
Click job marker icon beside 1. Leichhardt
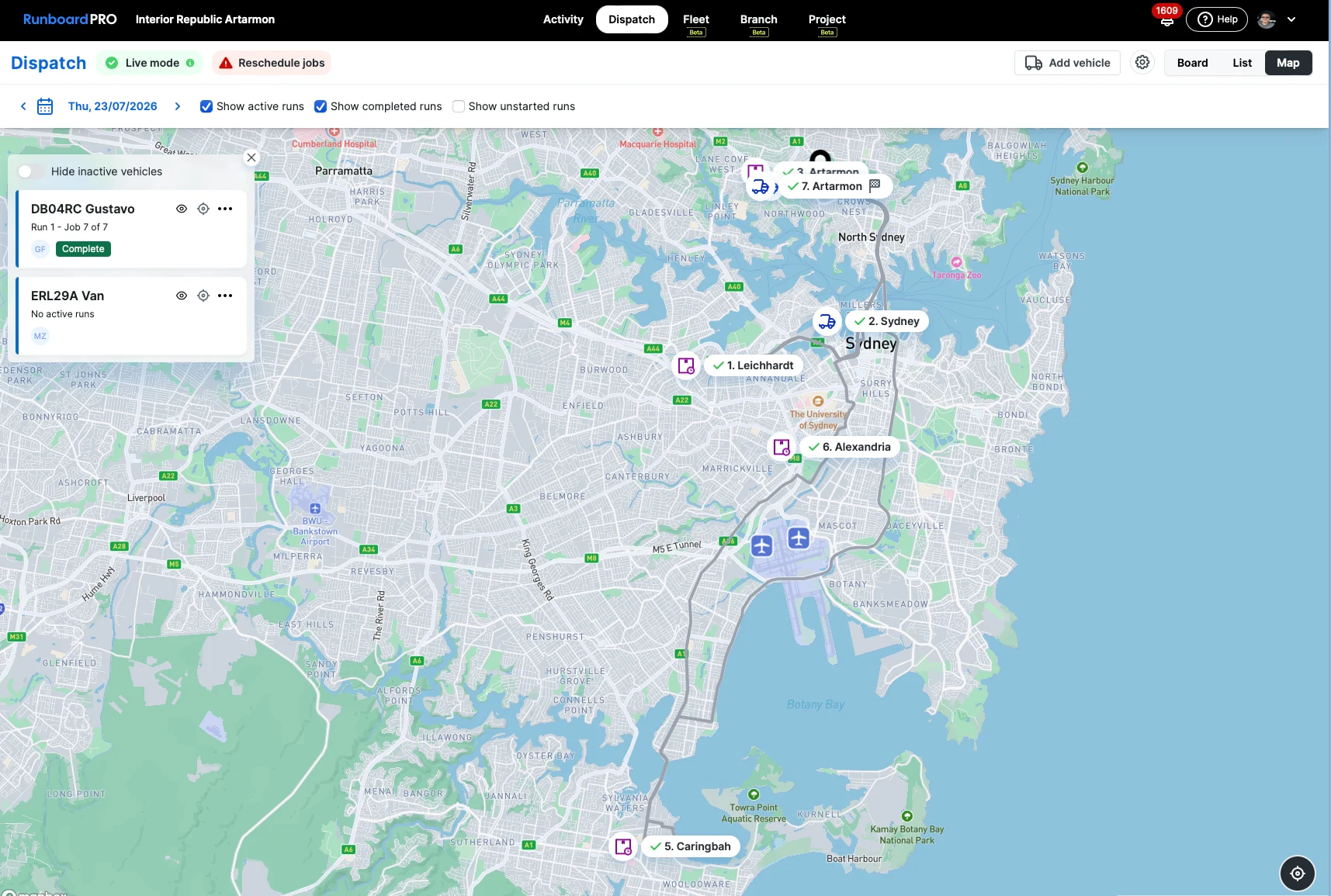point(686,365)
